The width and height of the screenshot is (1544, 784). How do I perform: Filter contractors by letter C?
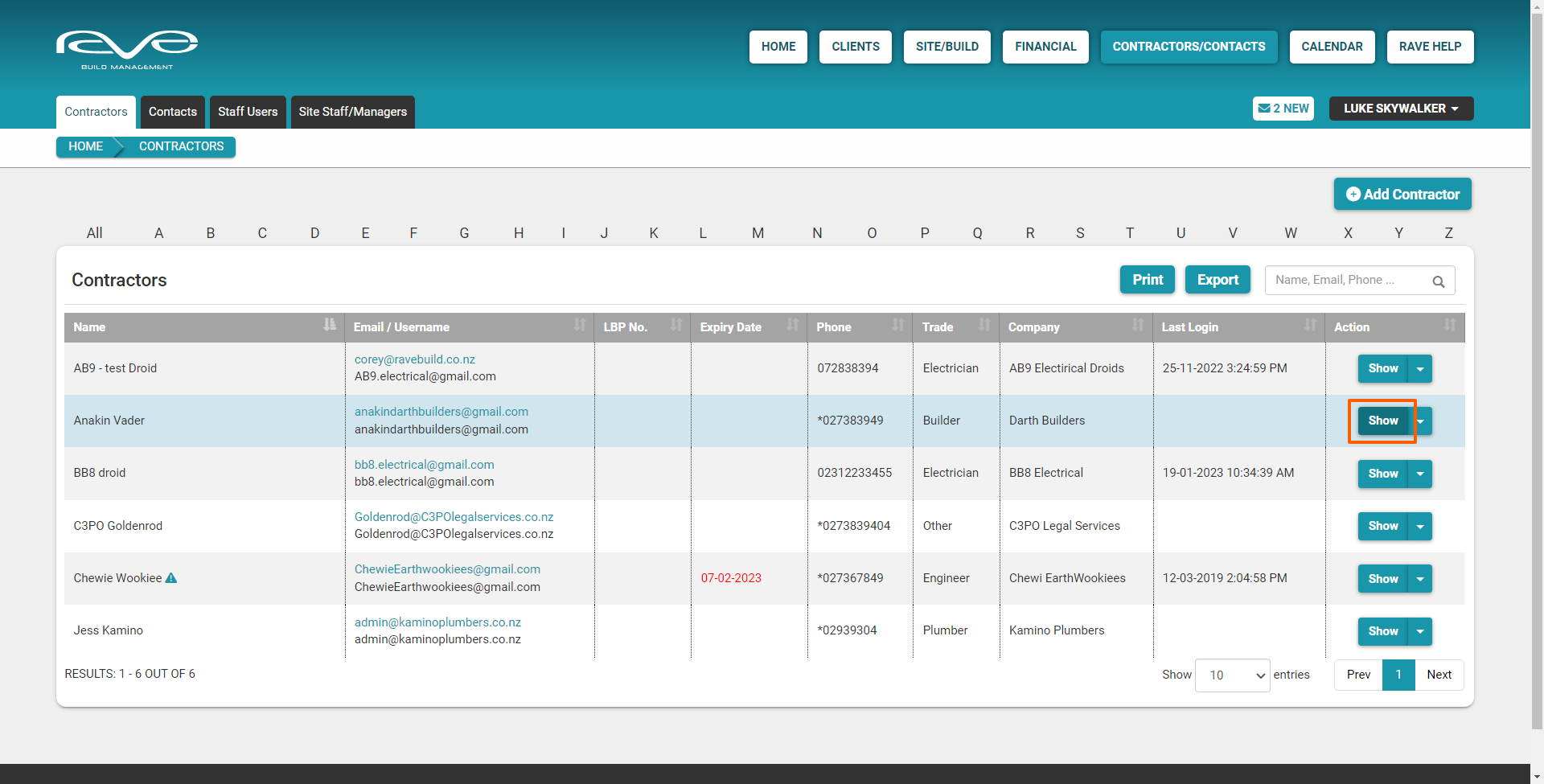tap(262, 233)
